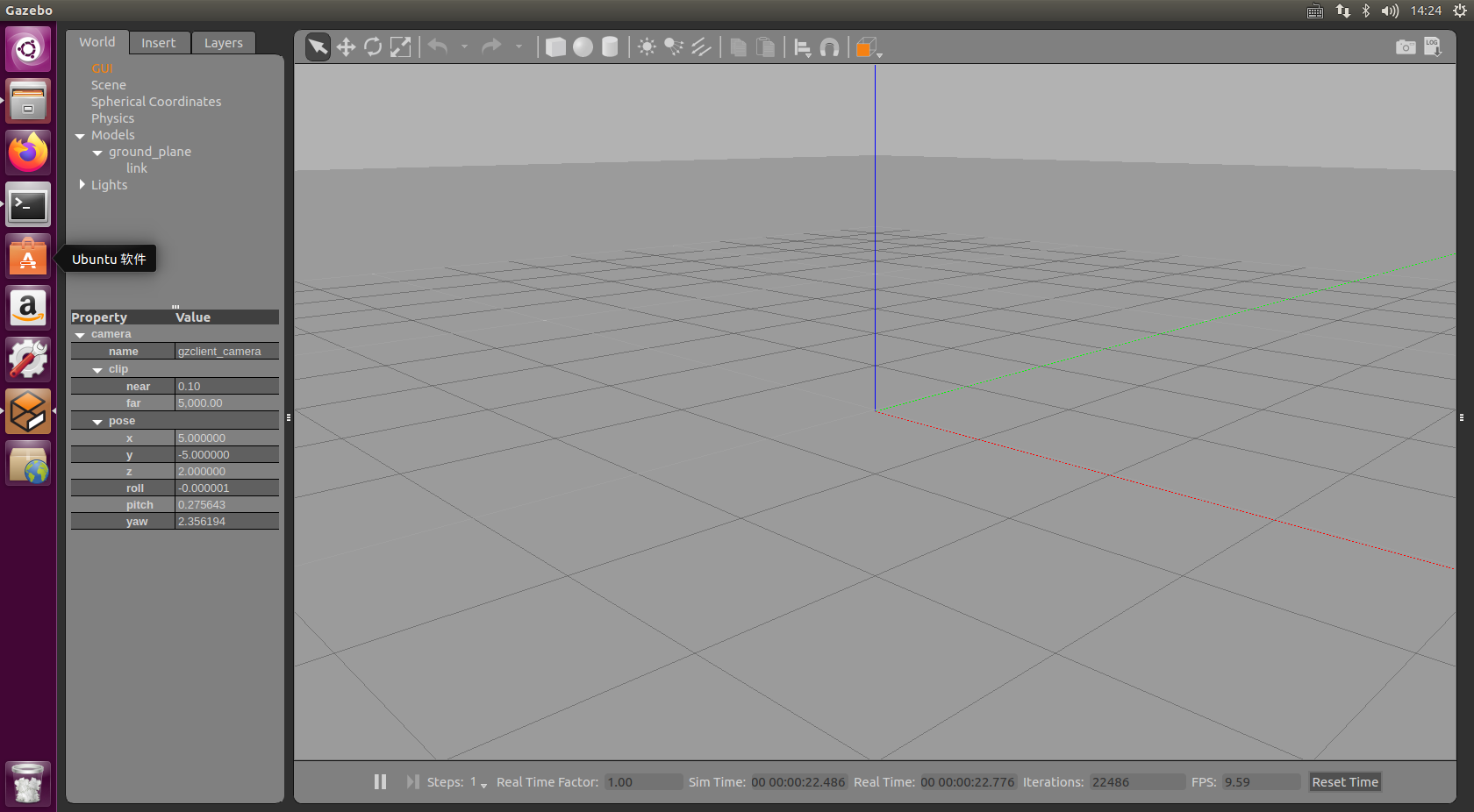Screen dimensions: 1474x812
Task: Step the simulation forward once
Action: (x=412, y=781)
